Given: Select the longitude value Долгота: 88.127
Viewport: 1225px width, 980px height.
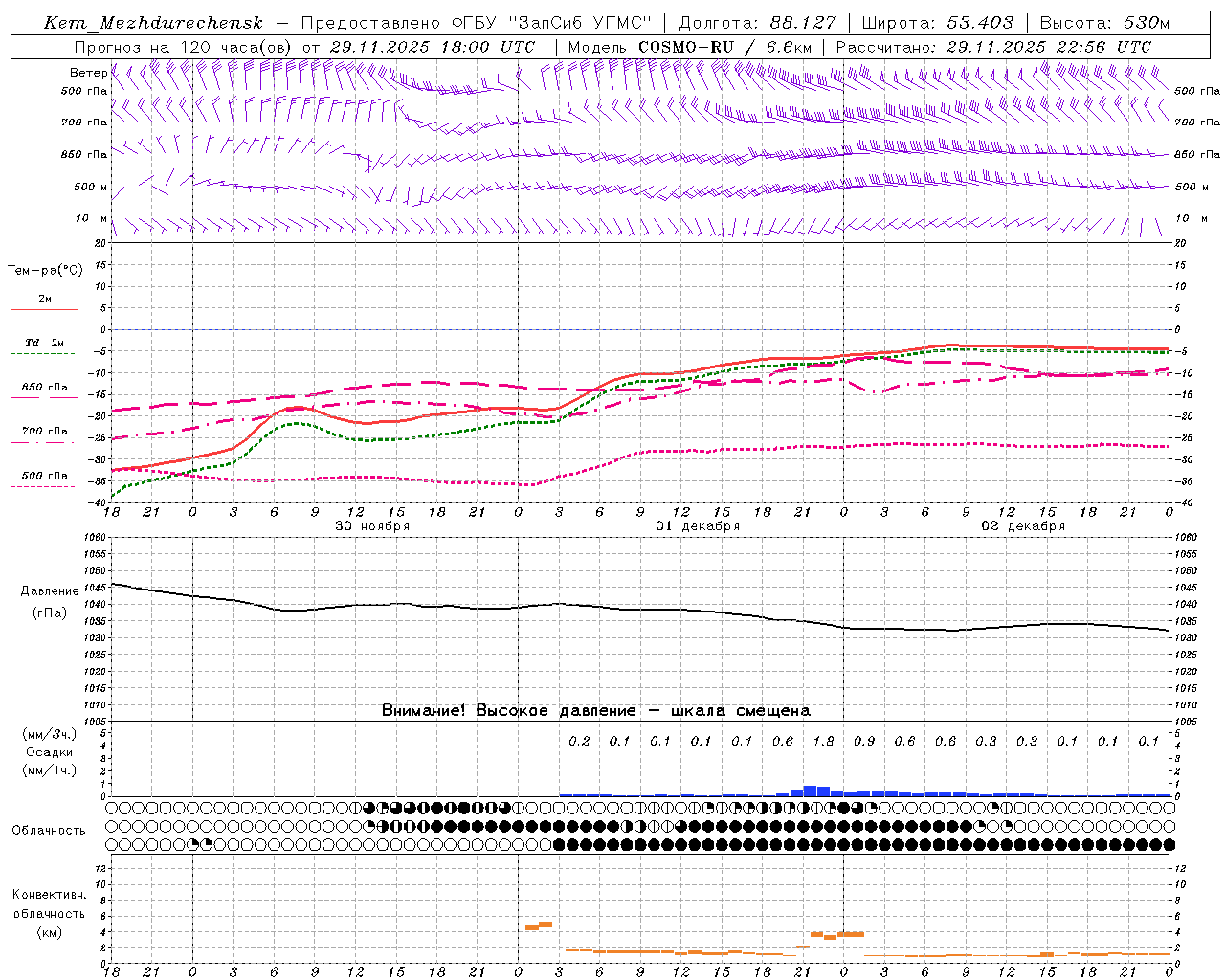Looking at the screenshot, I should pos(757,23).
